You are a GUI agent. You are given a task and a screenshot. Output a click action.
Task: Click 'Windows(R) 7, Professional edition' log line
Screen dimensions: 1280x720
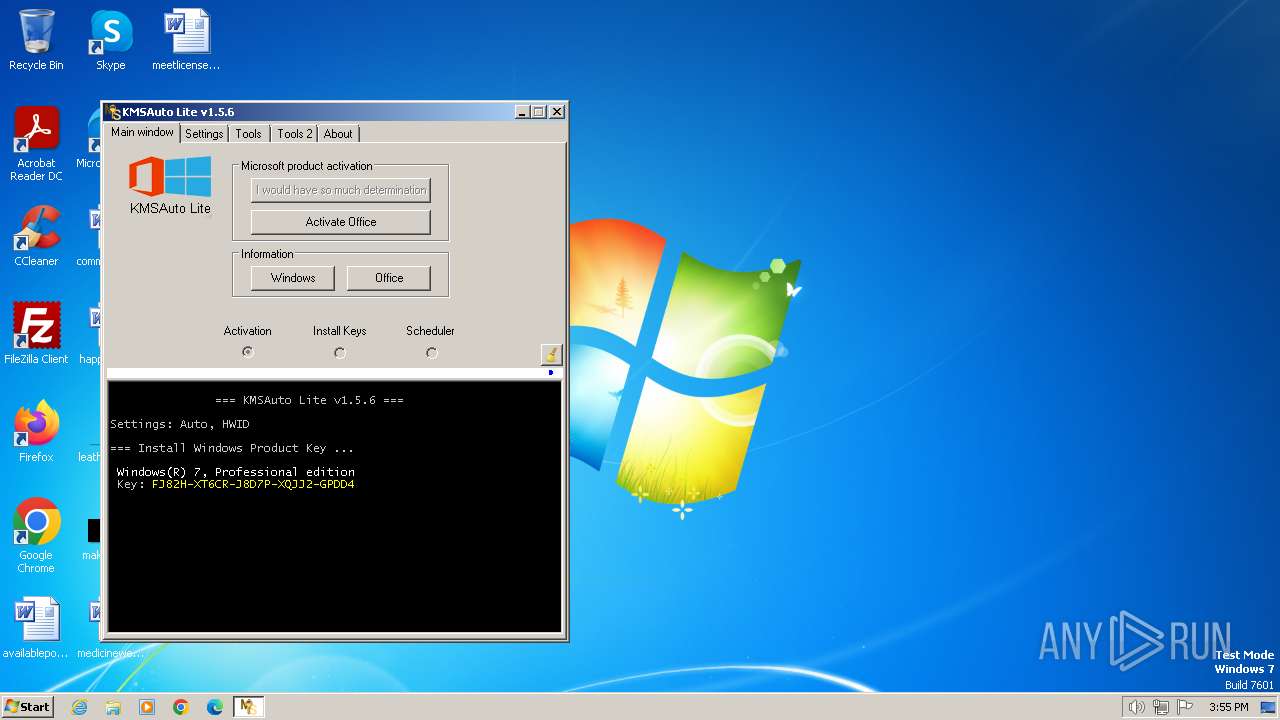click(236, 472)
